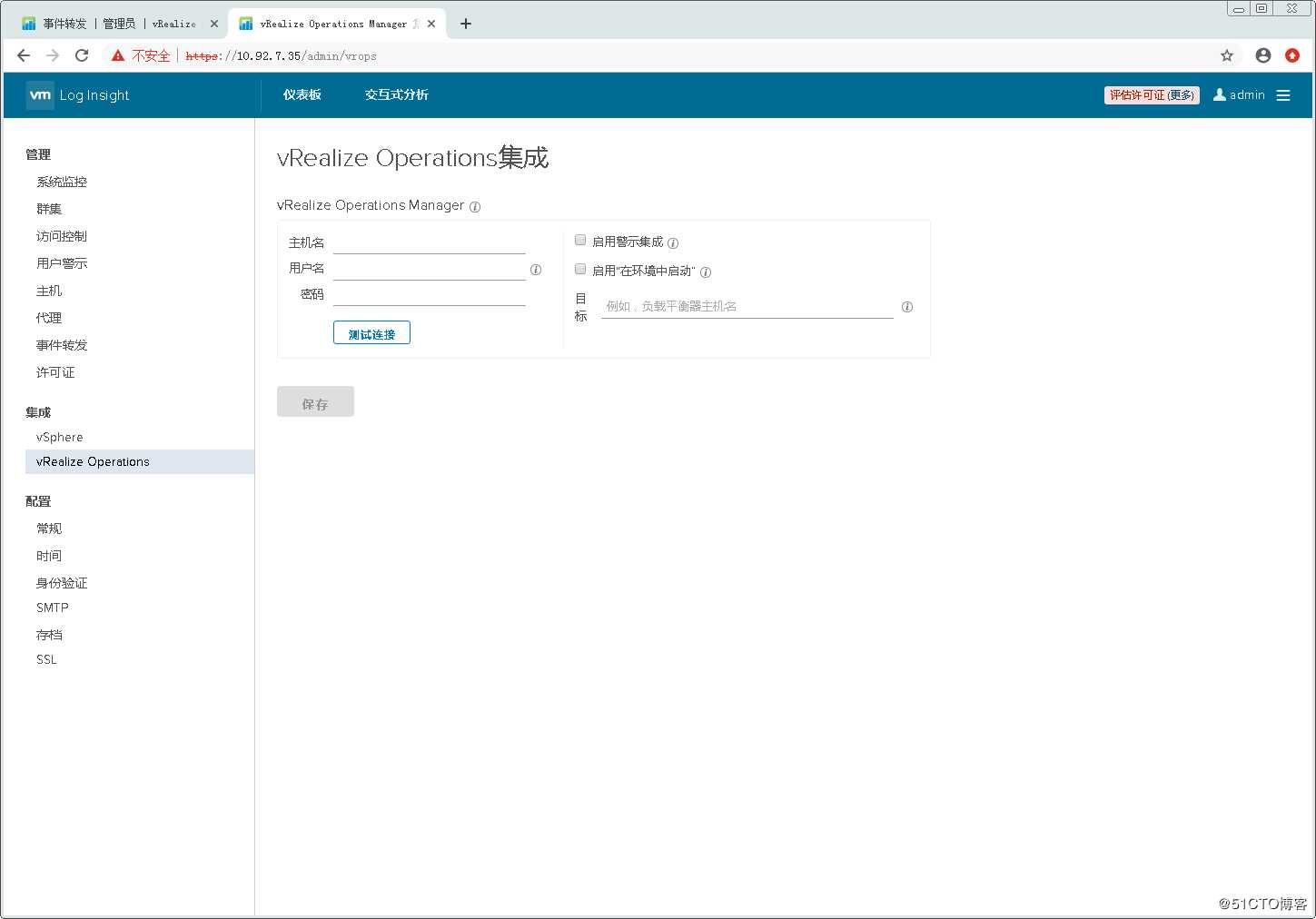Open 代理 in the sidebar

click(x=49, y=318)
